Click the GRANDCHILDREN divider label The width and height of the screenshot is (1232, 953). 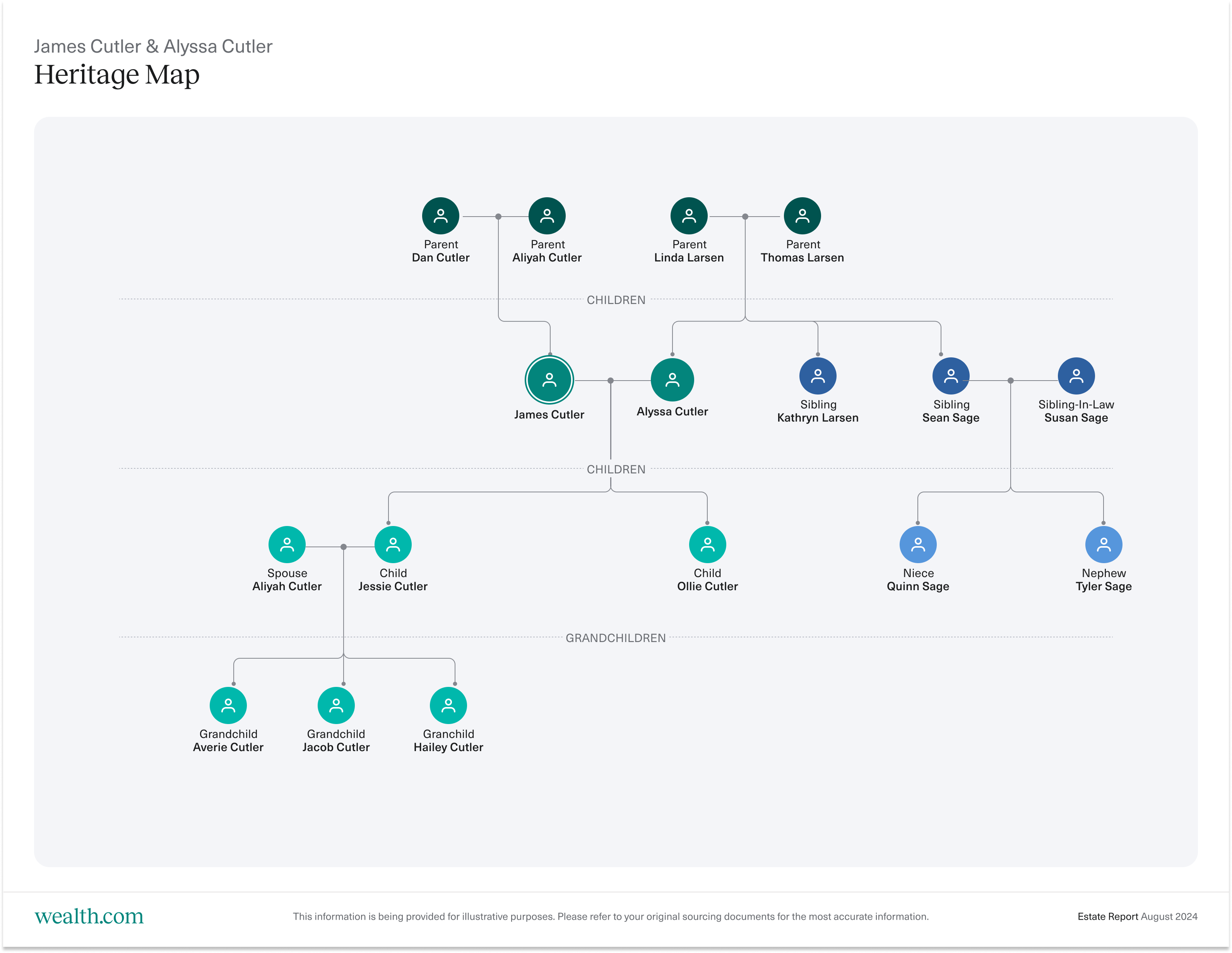click(616, 638)
